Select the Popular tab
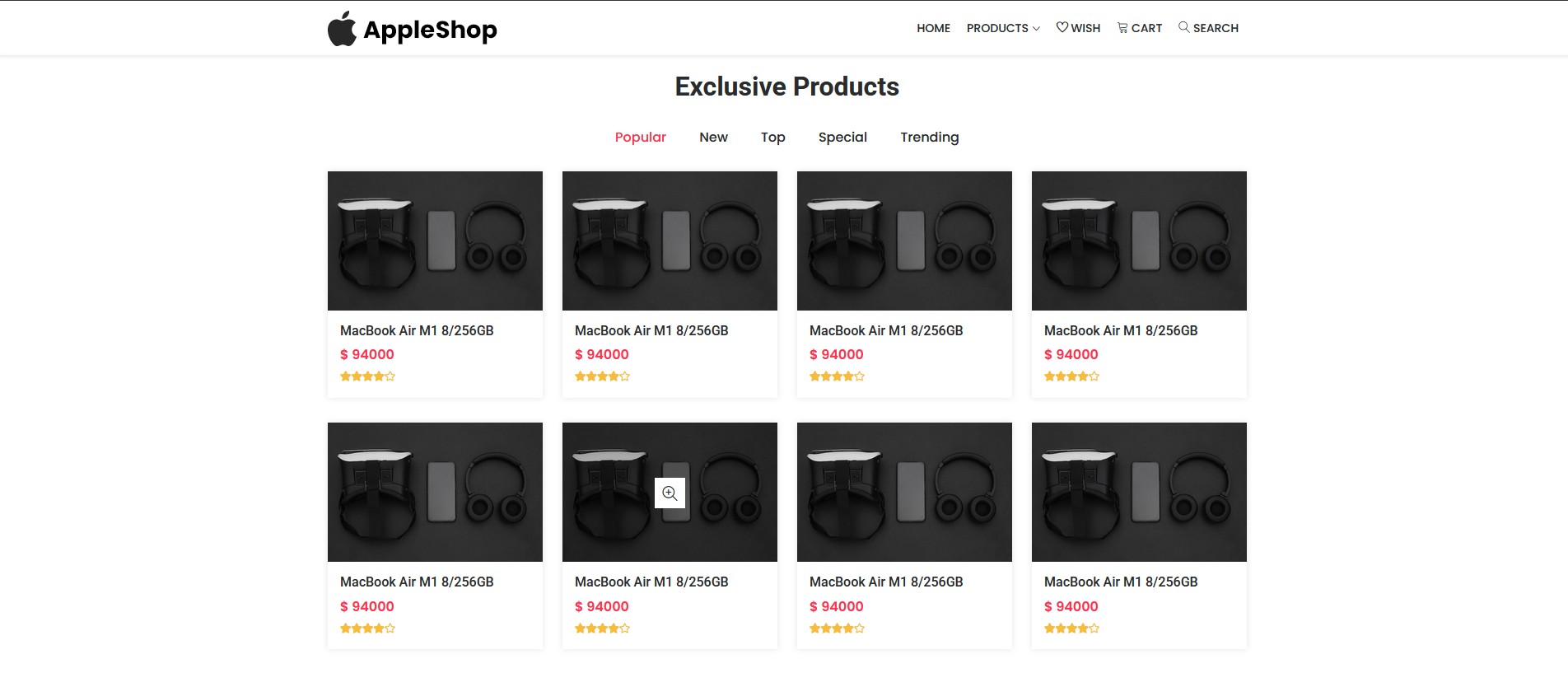The width and height of the screenshot is (1568, 687). pyautogui.click(x=640, y=137)
